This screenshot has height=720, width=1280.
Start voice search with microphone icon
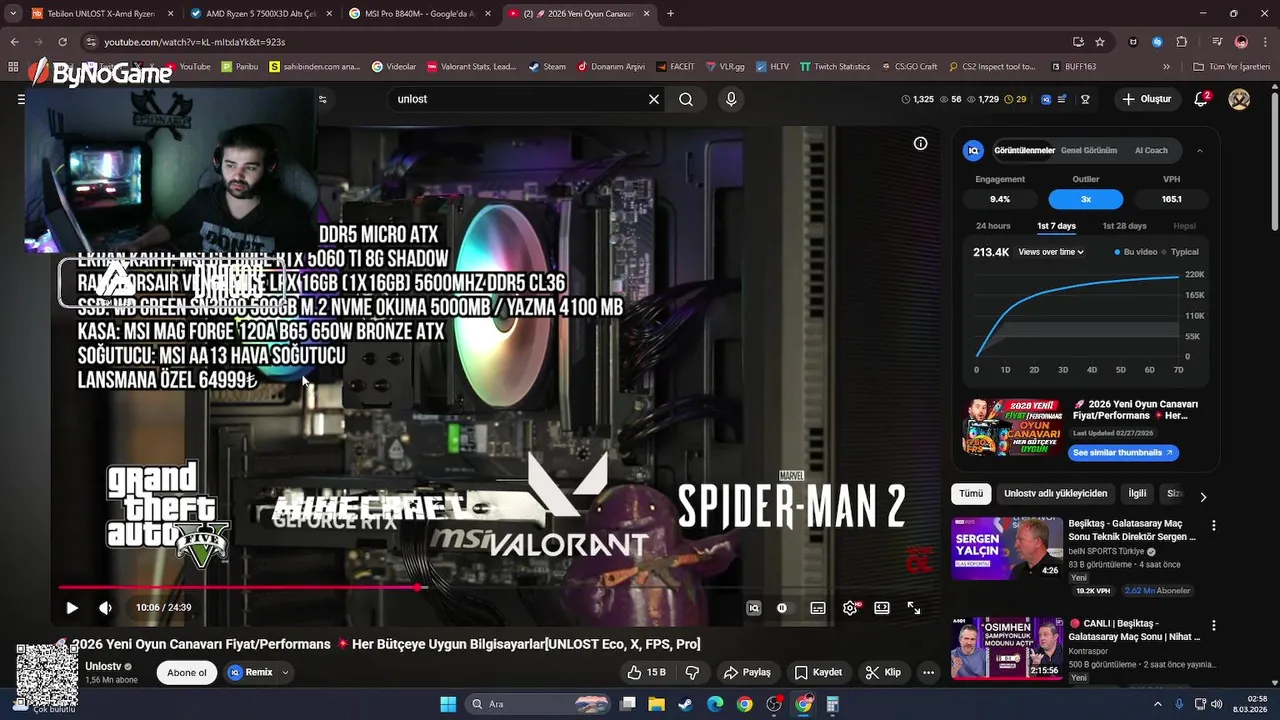731,99
